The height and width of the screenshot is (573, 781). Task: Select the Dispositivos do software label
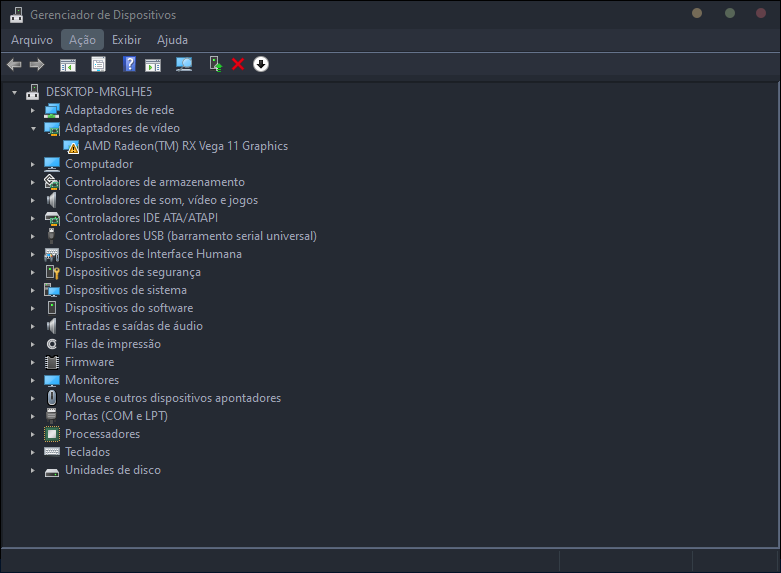click(129, 308)
